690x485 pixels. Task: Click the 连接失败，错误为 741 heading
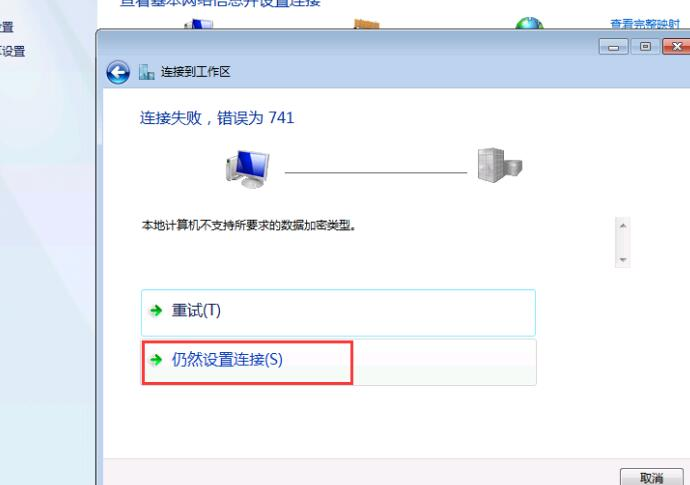coord(217,118)
